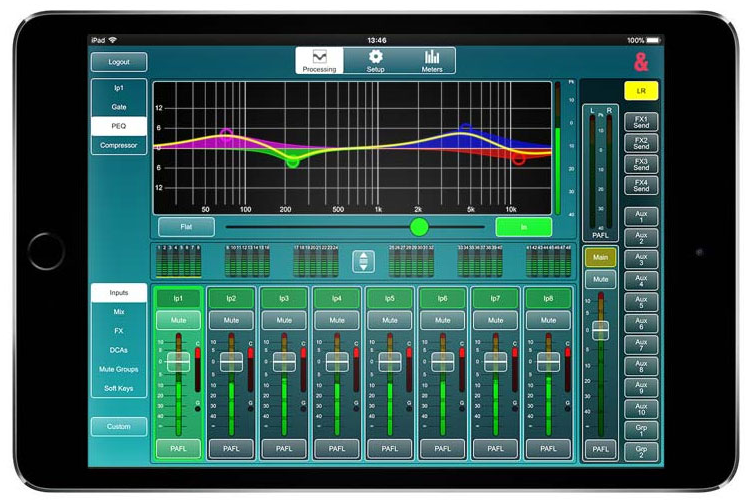
Task: Select the yellow LR mix button
Action: tap(641, 91)
